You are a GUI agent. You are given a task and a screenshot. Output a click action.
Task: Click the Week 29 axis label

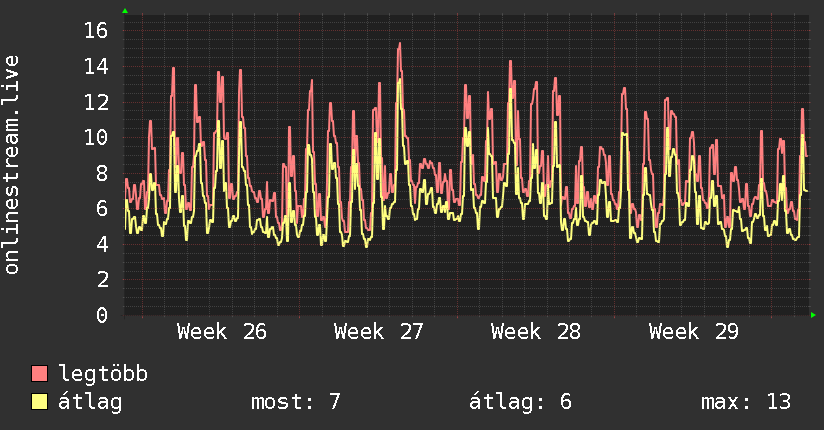(694, 332)
